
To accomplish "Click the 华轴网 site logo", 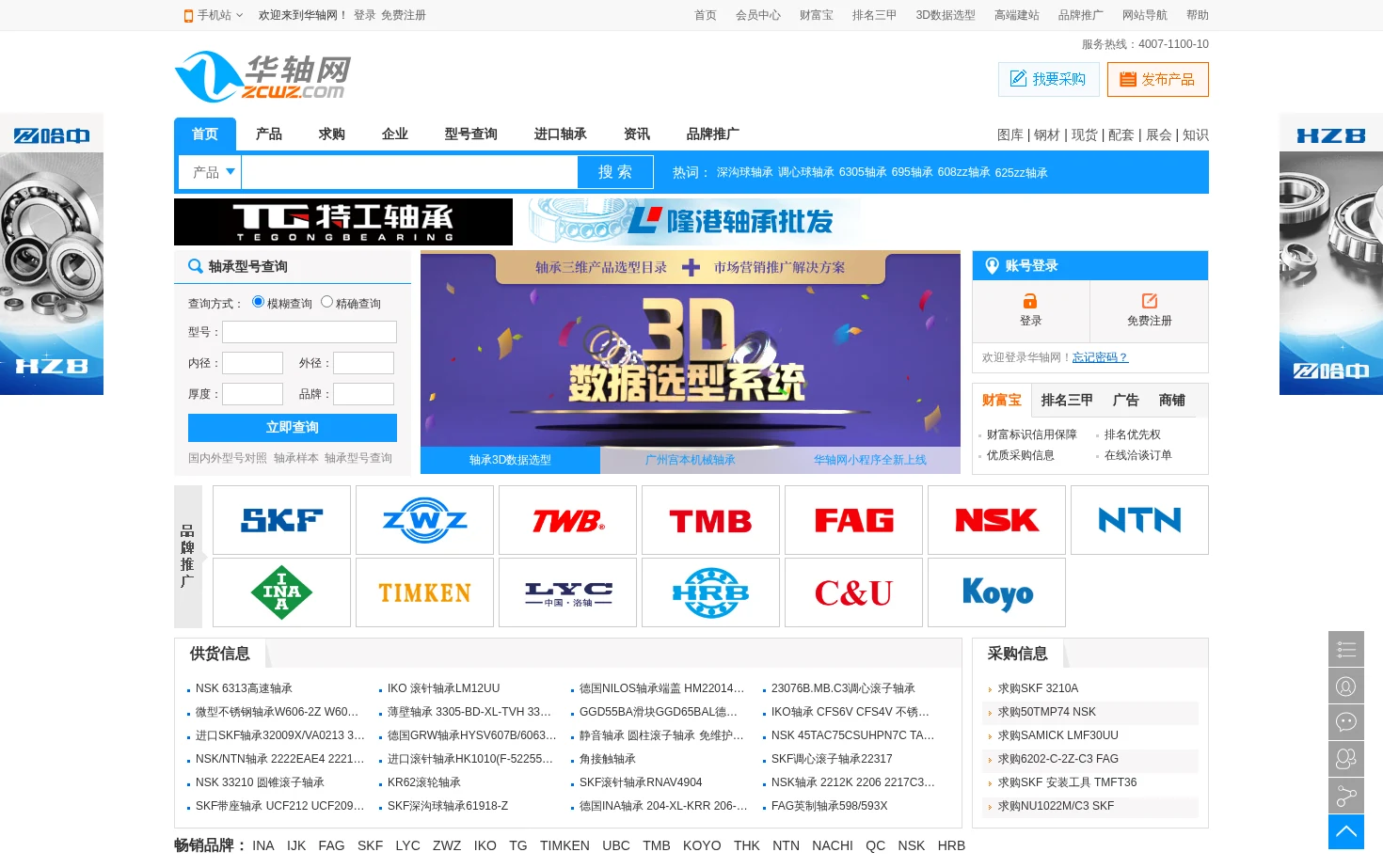I will click(262, 76).
